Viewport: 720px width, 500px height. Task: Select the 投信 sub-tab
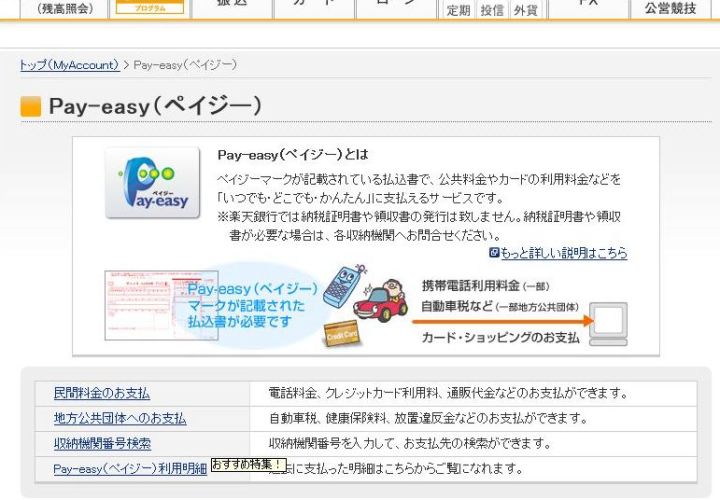492,10
